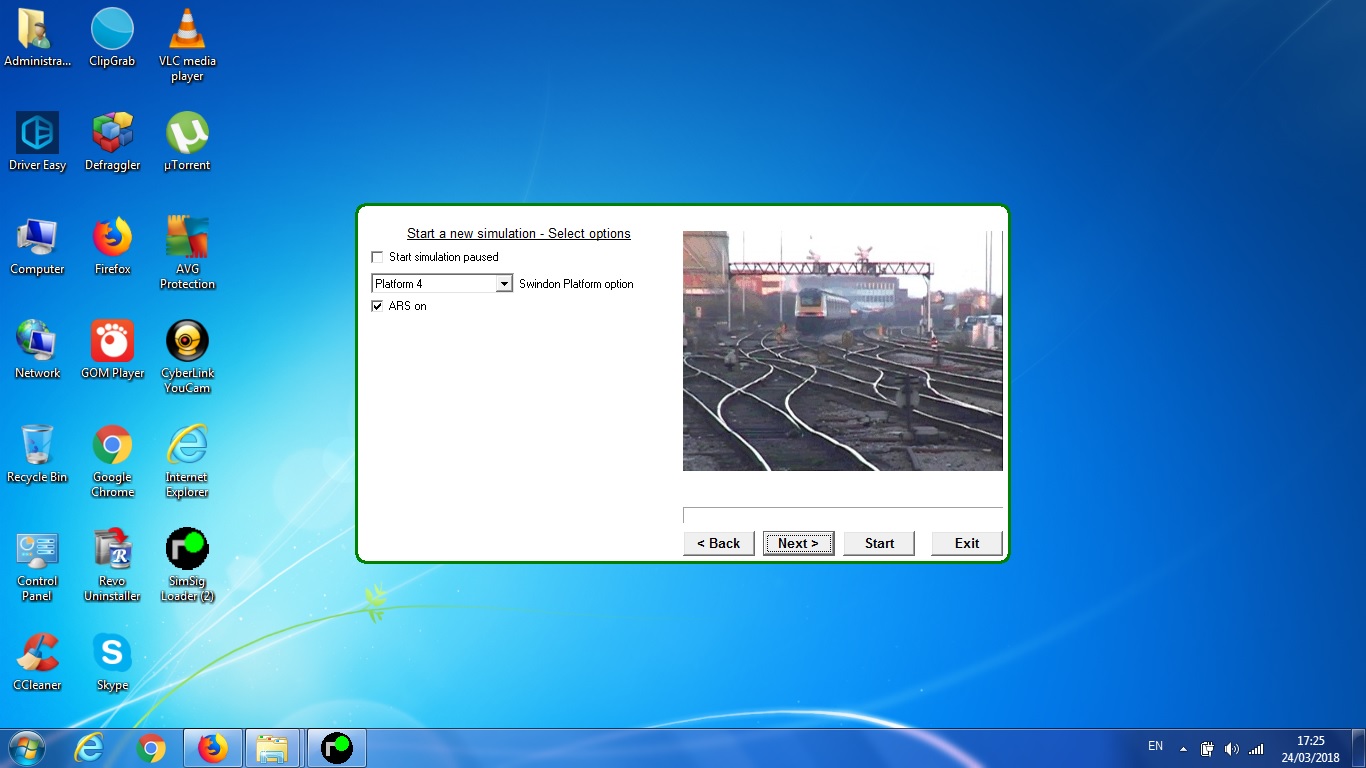Click the empty field above the buttons

843,515
